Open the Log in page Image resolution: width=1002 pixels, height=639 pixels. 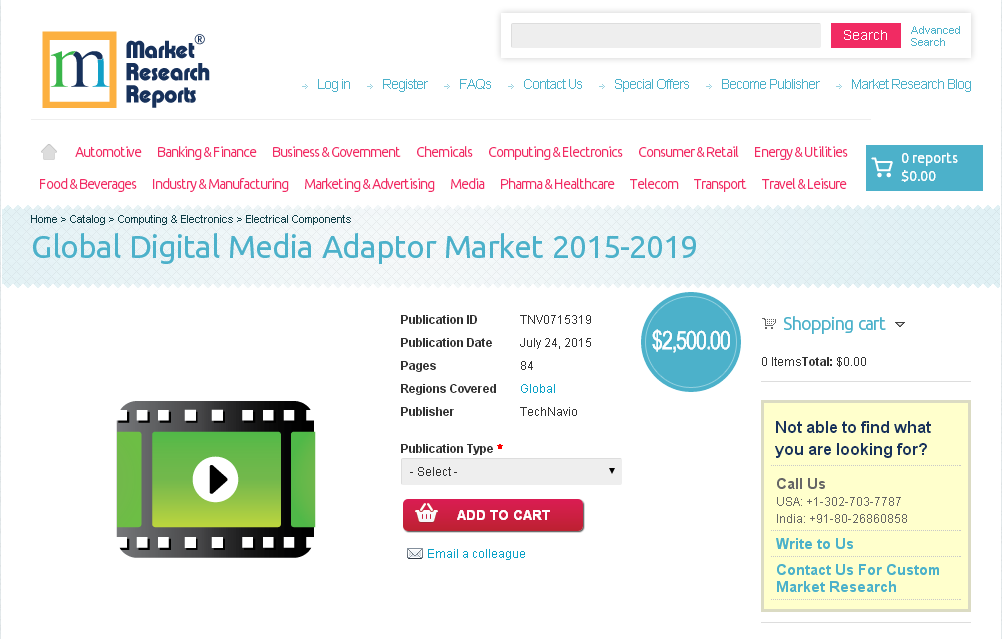333,84
